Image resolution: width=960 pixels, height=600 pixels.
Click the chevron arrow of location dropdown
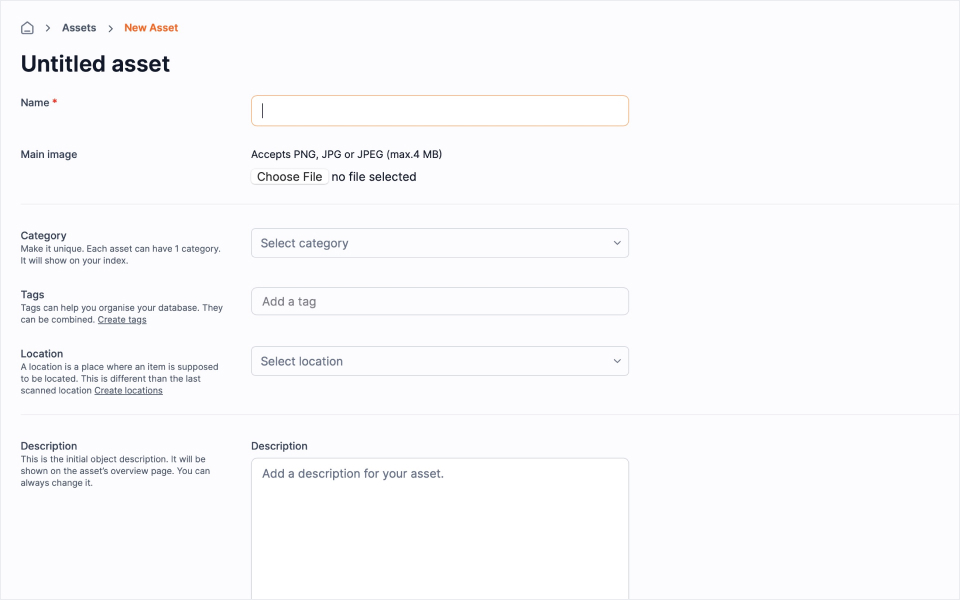616,361
